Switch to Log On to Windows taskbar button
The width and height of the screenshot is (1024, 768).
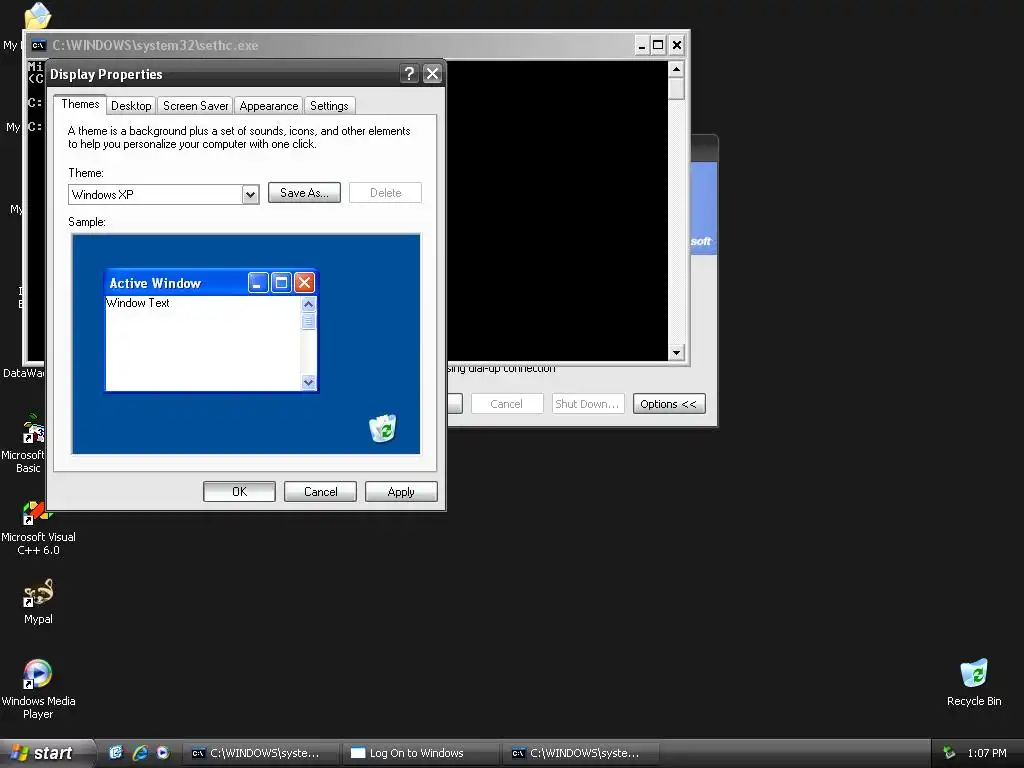422,753
